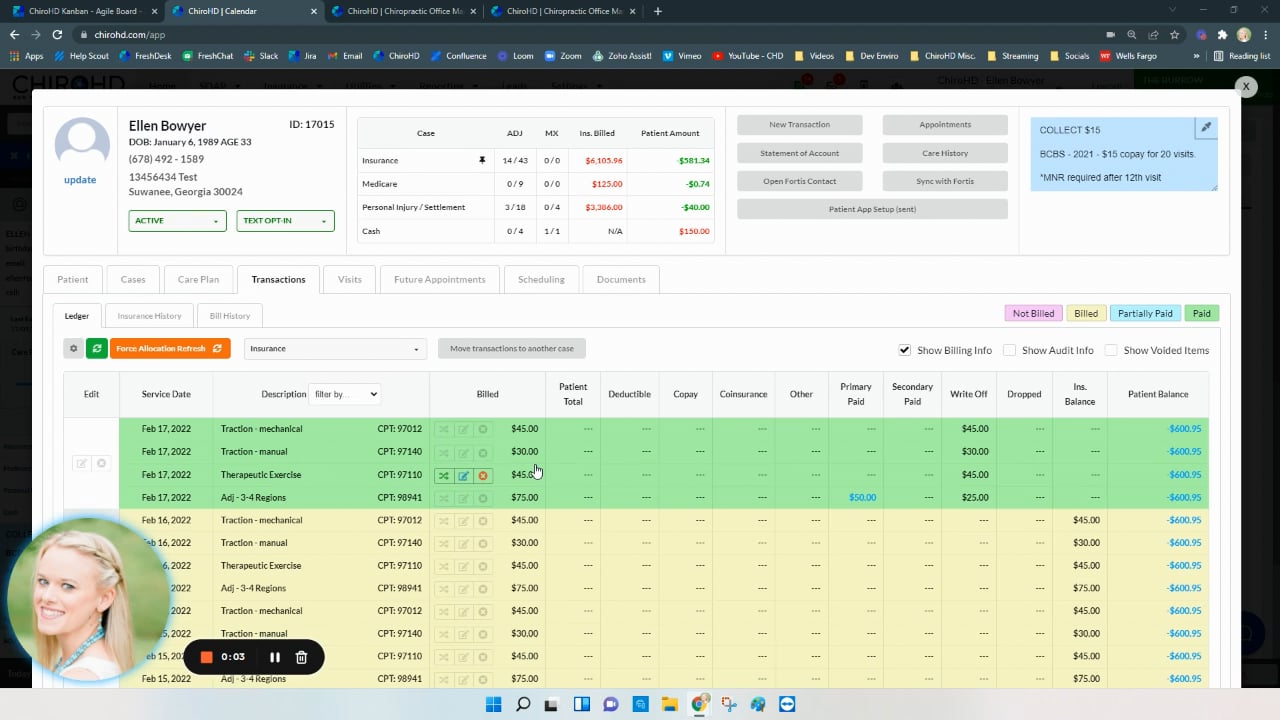The image size is (1280, 720).
Task: Open Chrome extensions puzzle icon
Action: [1222, 34]
